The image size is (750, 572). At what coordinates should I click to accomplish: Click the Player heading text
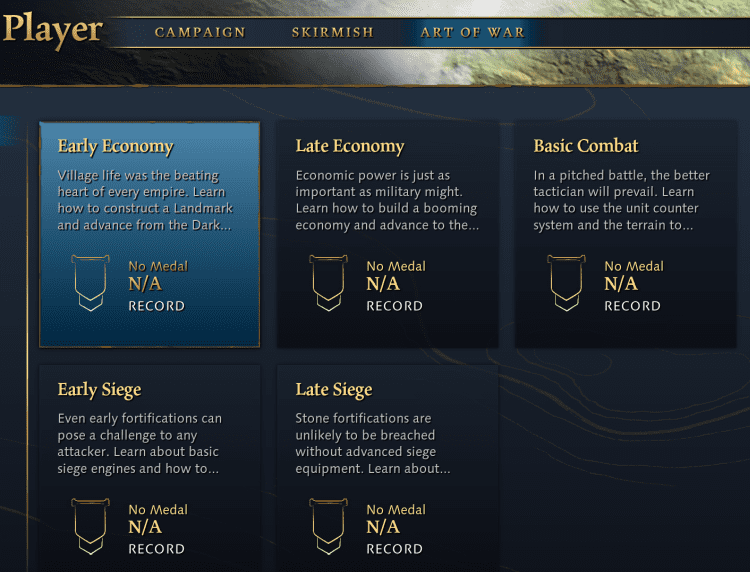(53, 30)
